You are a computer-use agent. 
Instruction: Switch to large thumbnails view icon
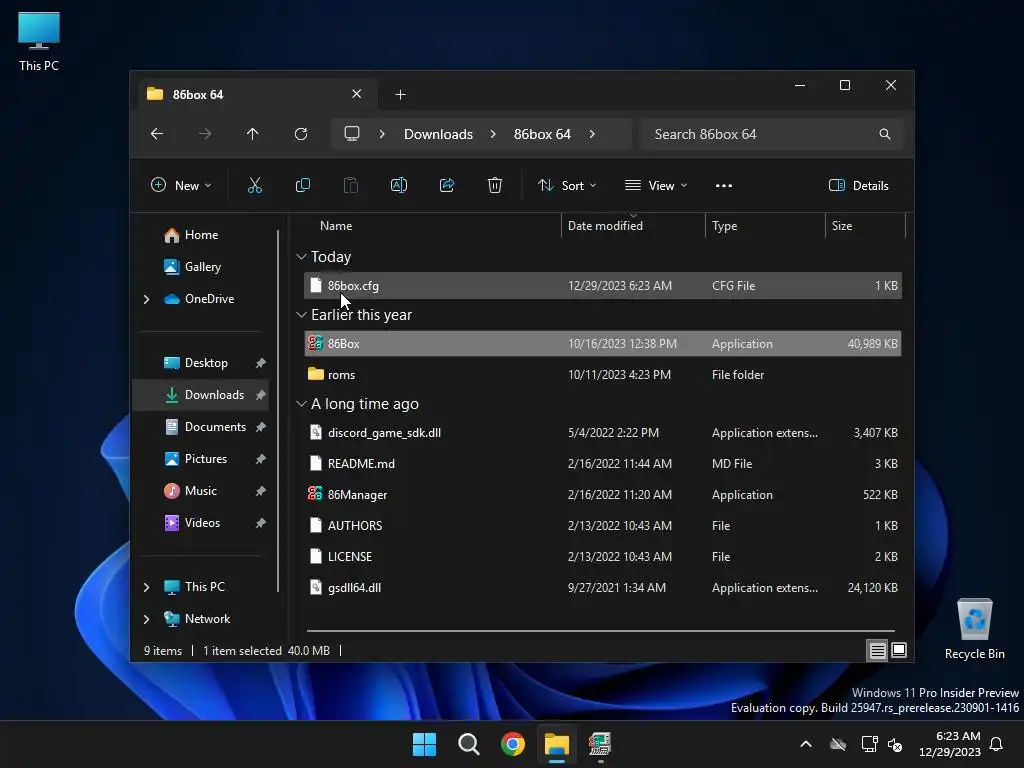[899, 650]
